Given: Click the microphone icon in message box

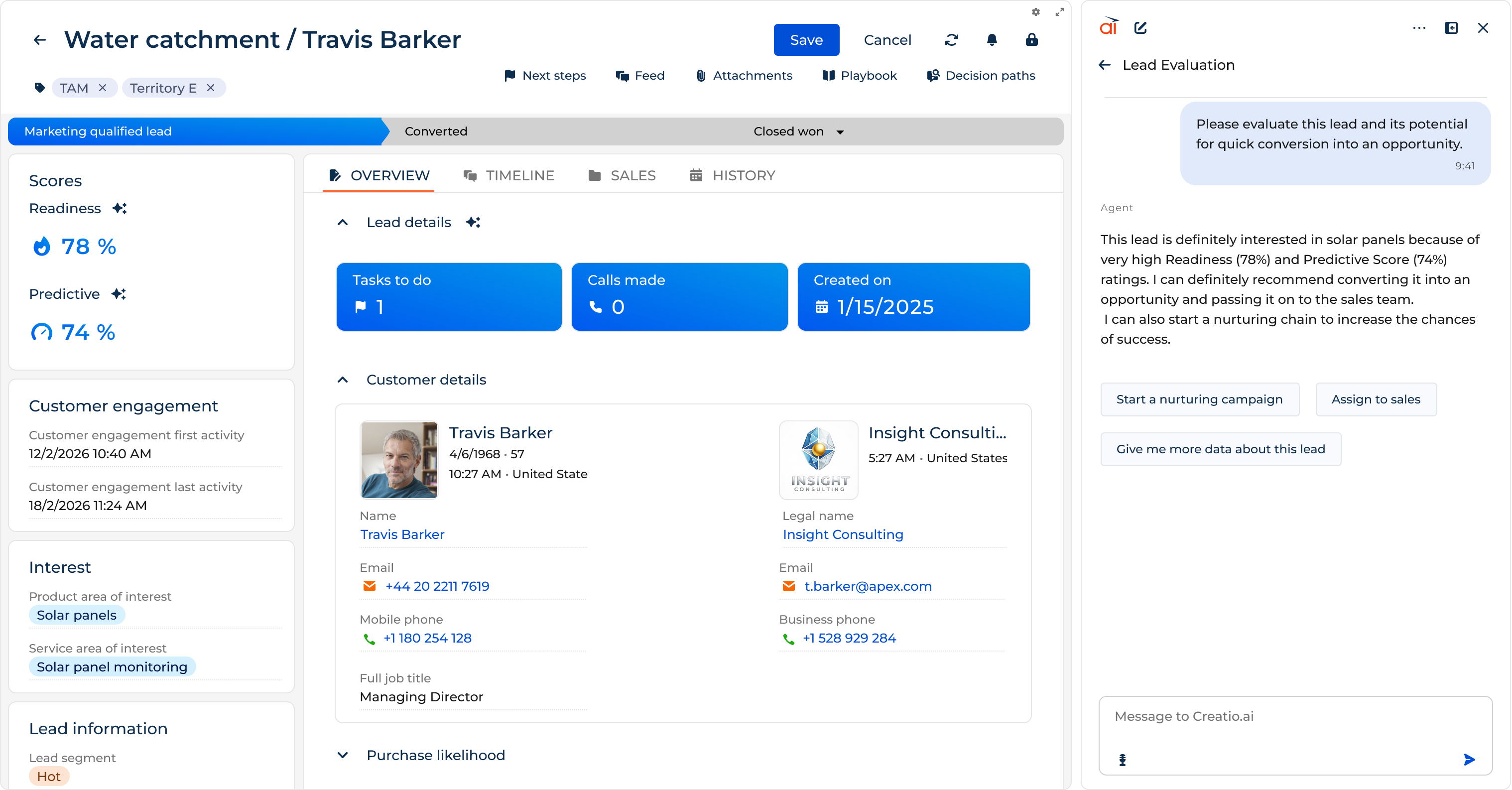Looking at the screenshot, I should pyautogui.click(x=1122, y=761).
